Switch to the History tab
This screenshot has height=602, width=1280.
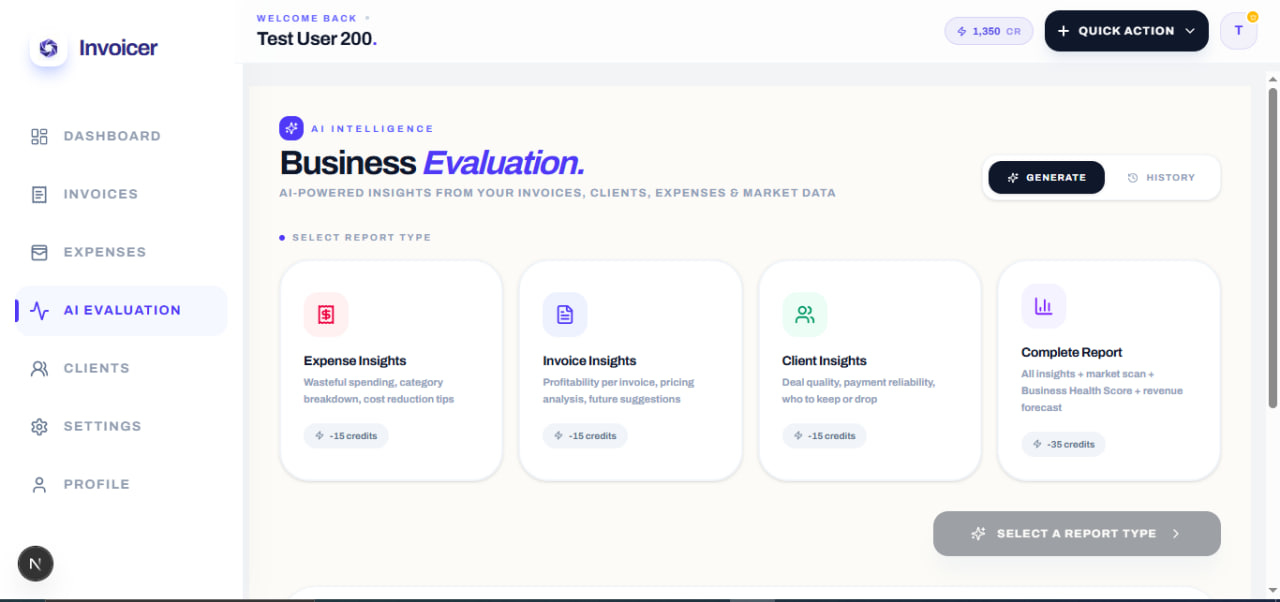pyautogui.click(x=1161, y=177)
